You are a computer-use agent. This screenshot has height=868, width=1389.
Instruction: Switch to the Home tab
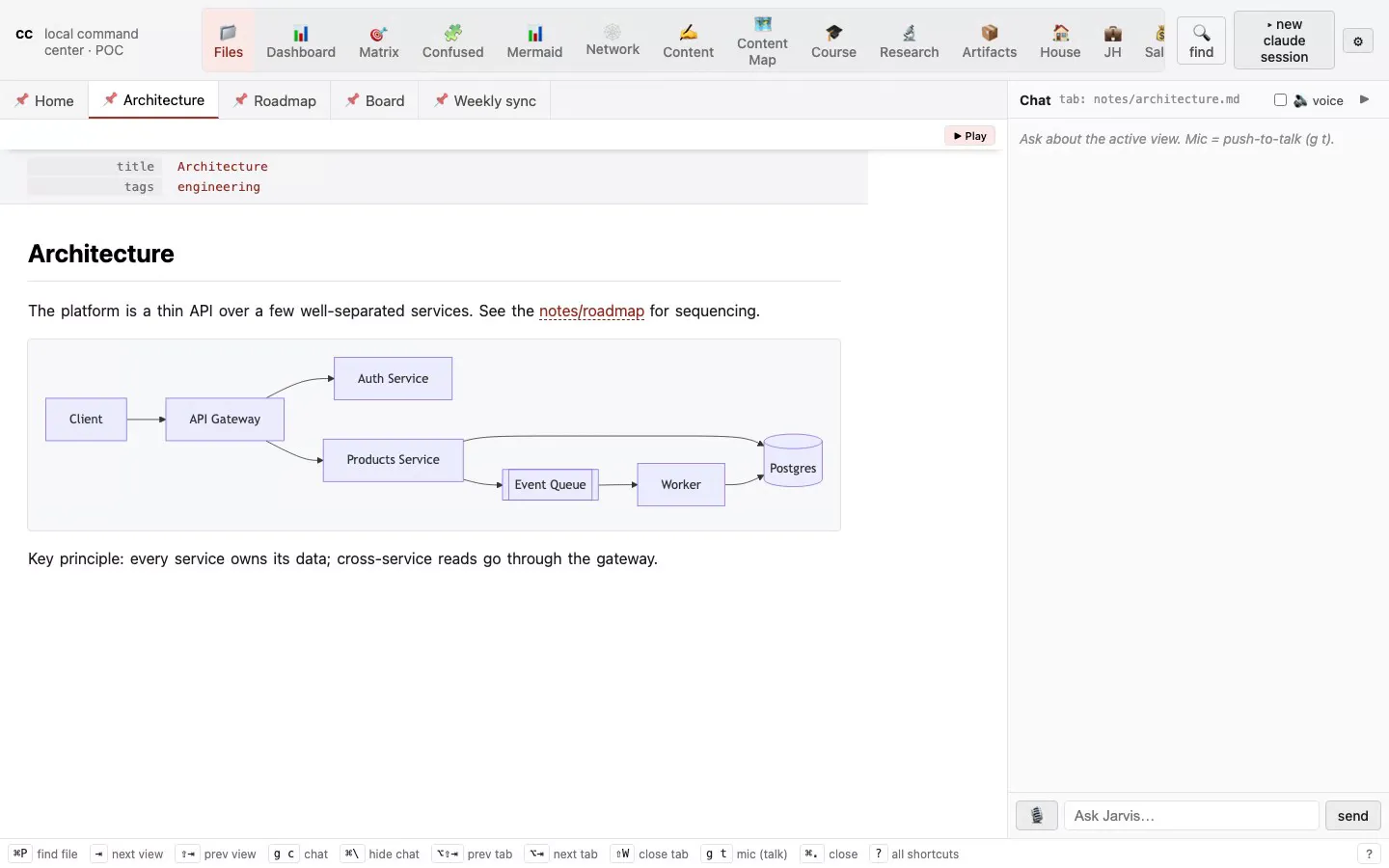pos(44,100)
